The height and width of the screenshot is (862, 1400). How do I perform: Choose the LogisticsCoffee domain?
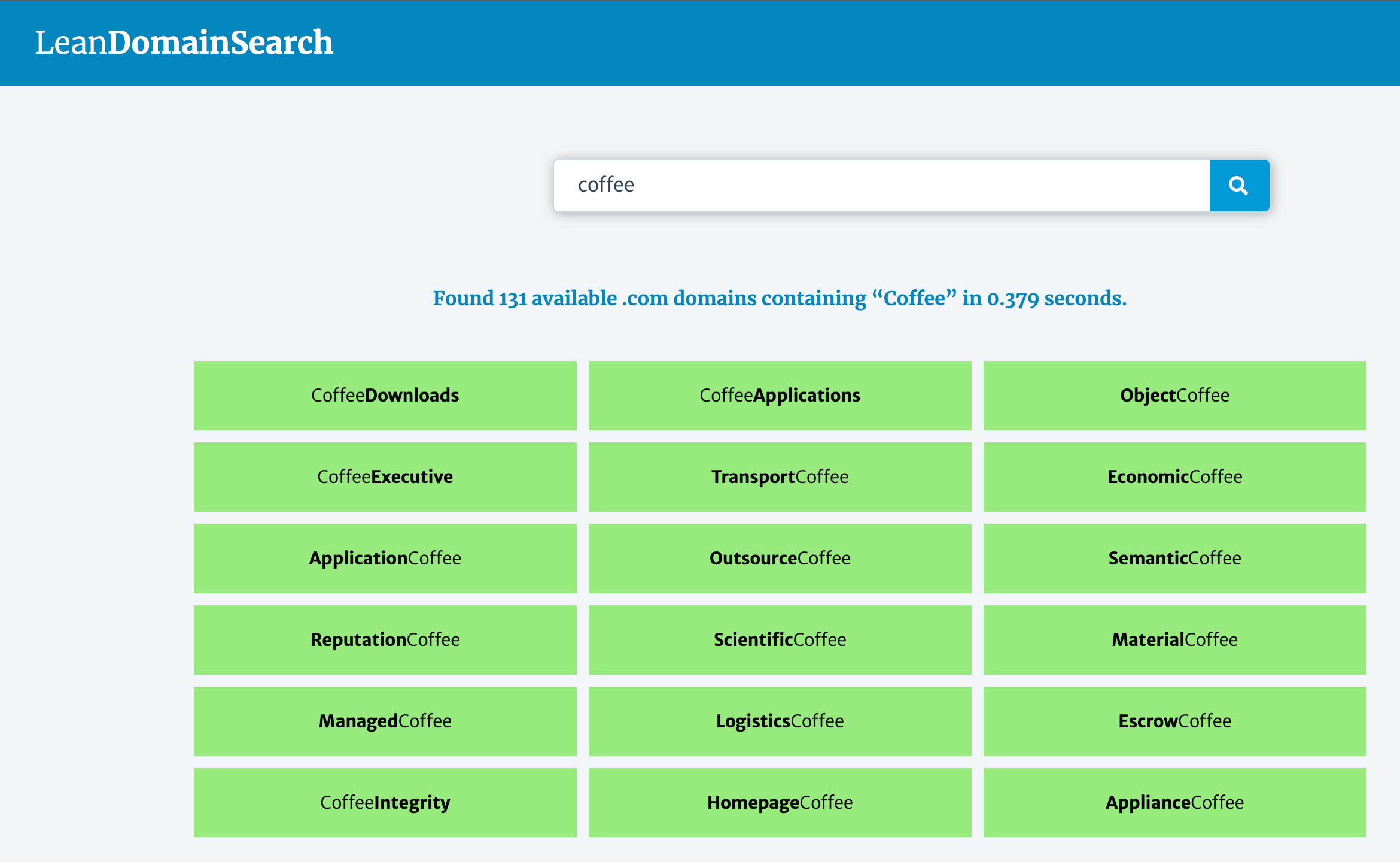(x=780, y=721)
